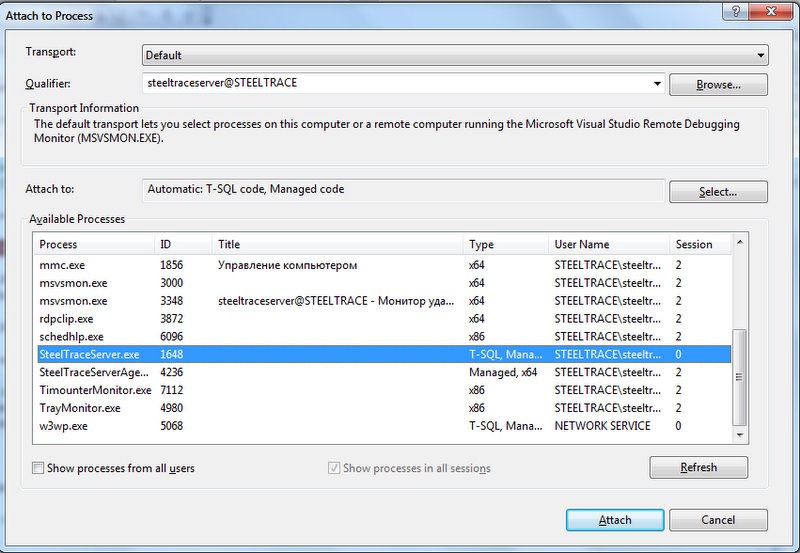Click the Select button for code types
Screen dimensions: 800x553
(x=718, y=191)
